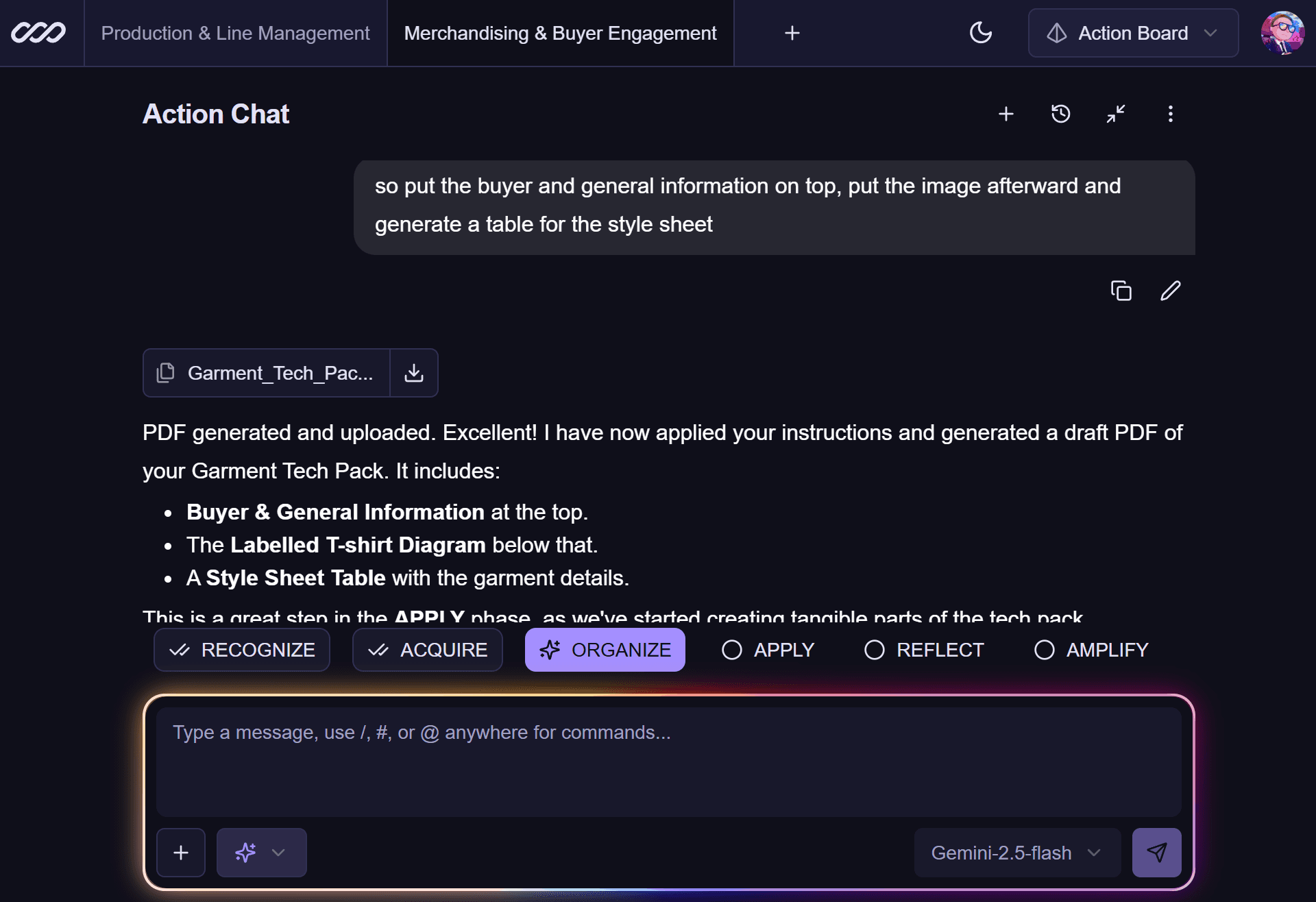Viewport: 1316px width, 902px height.
Task: Open the three-dot more options menu
Action: click(1170, 114)
